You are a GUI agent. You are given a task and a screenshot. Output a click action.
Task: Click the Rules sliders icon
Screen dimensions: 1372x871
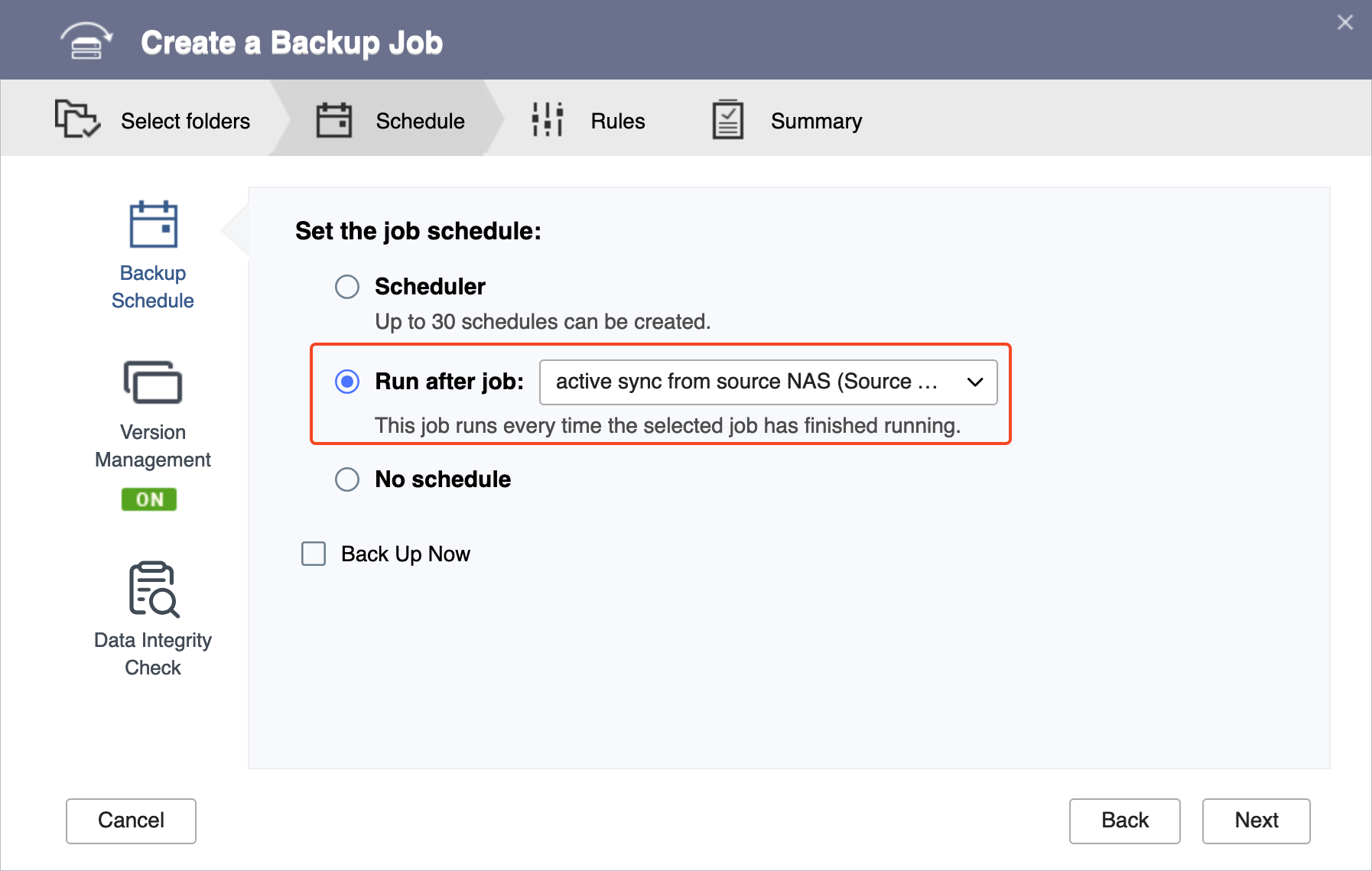(547, 120)
